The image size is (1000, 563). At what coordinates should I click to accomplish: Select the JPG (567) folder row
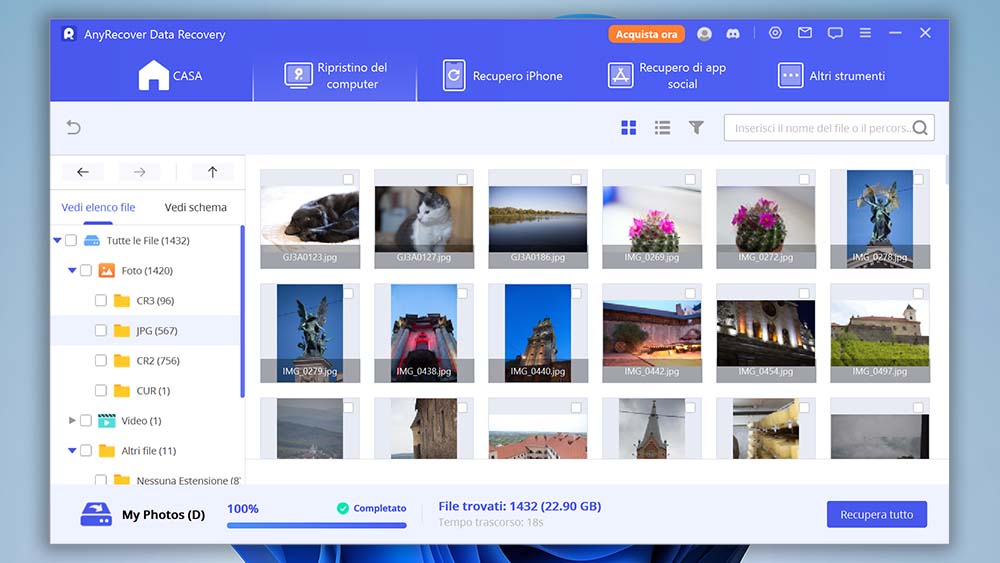146,330
